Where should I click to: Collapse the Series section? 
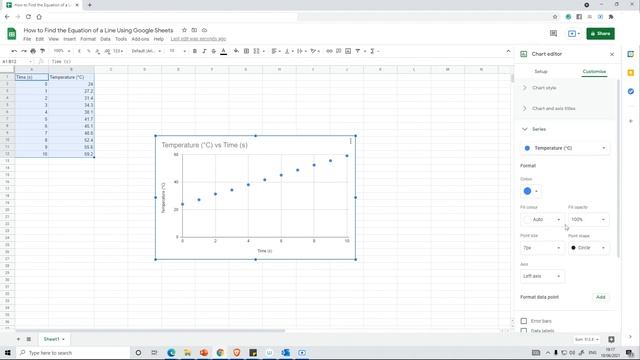coord(566,129)
